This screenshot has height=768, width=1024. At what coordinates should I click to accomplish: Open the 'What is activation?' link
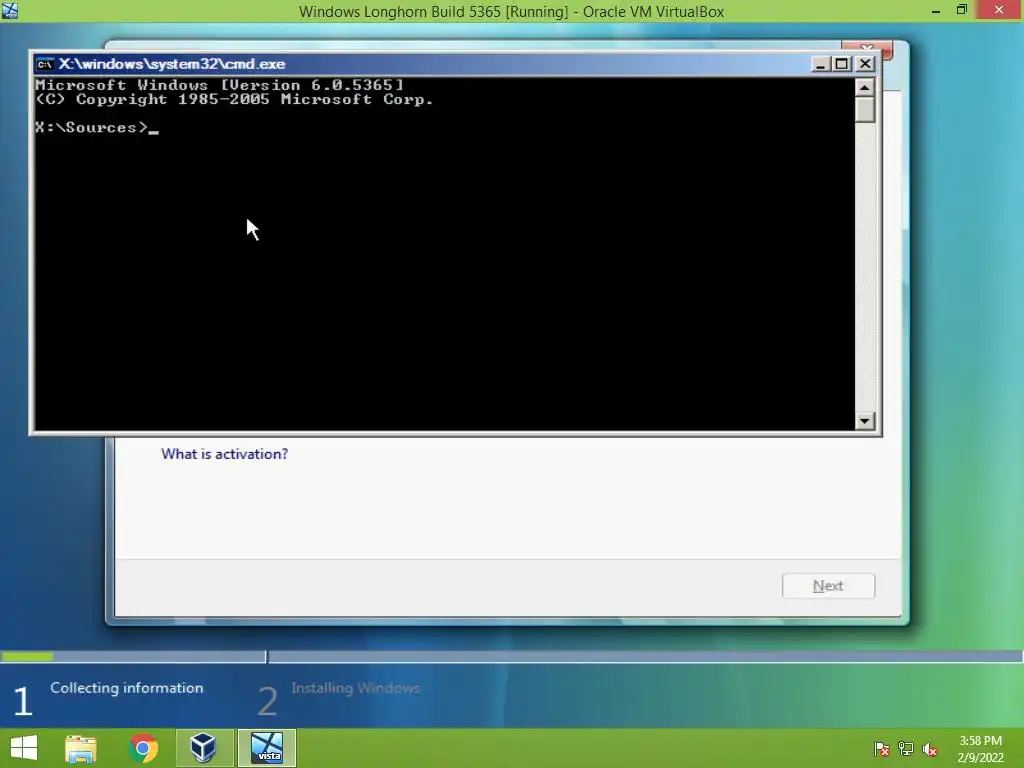(x=225, y=454)
